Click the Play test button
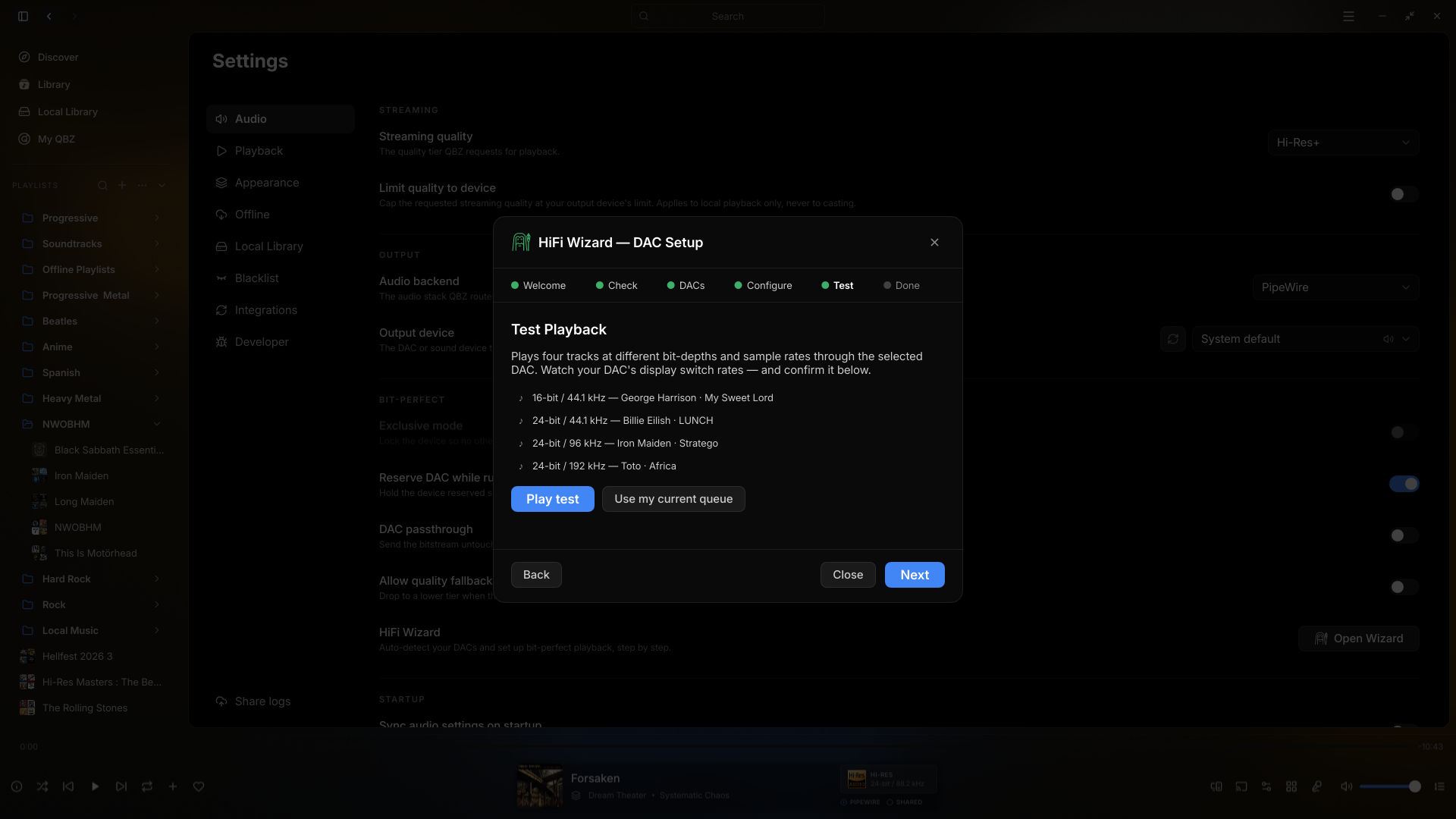Screen dimensions: 1456x819 click(552, 499)
